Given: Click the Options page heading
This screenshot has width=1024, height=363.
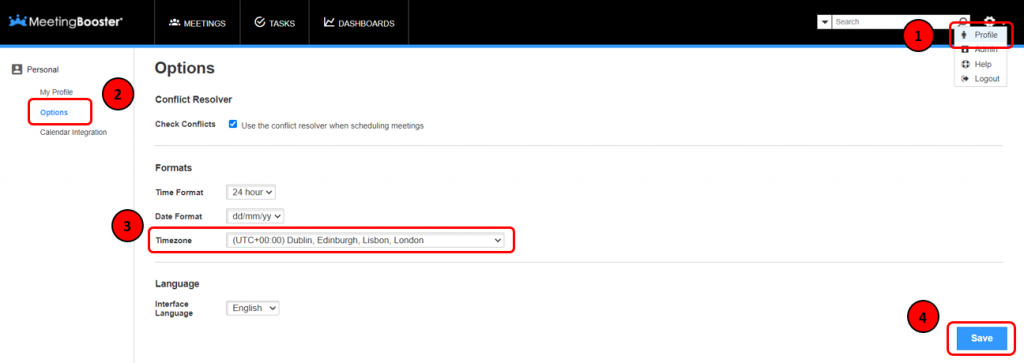Looking at the screenshot, I should coord(185,69).
